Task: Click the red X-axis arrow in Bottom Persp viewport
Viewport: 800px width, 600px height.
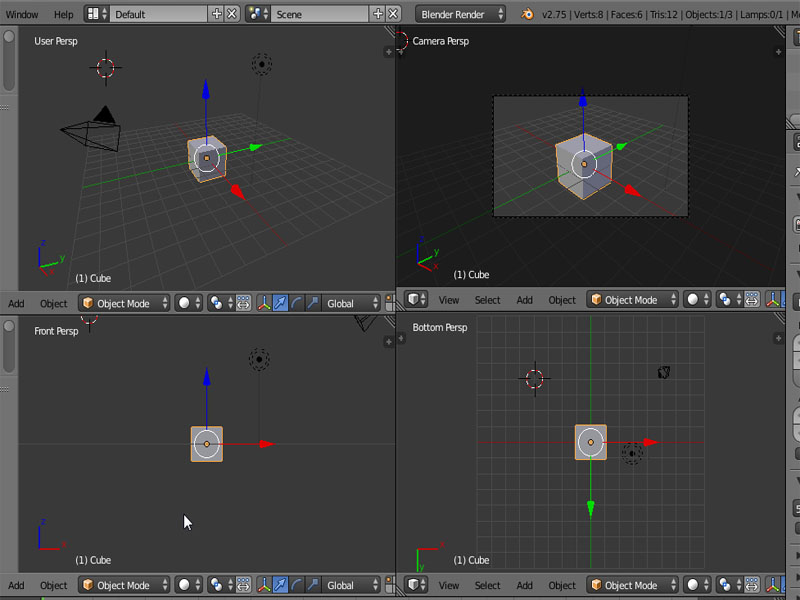Action: (x=651, y=442)
